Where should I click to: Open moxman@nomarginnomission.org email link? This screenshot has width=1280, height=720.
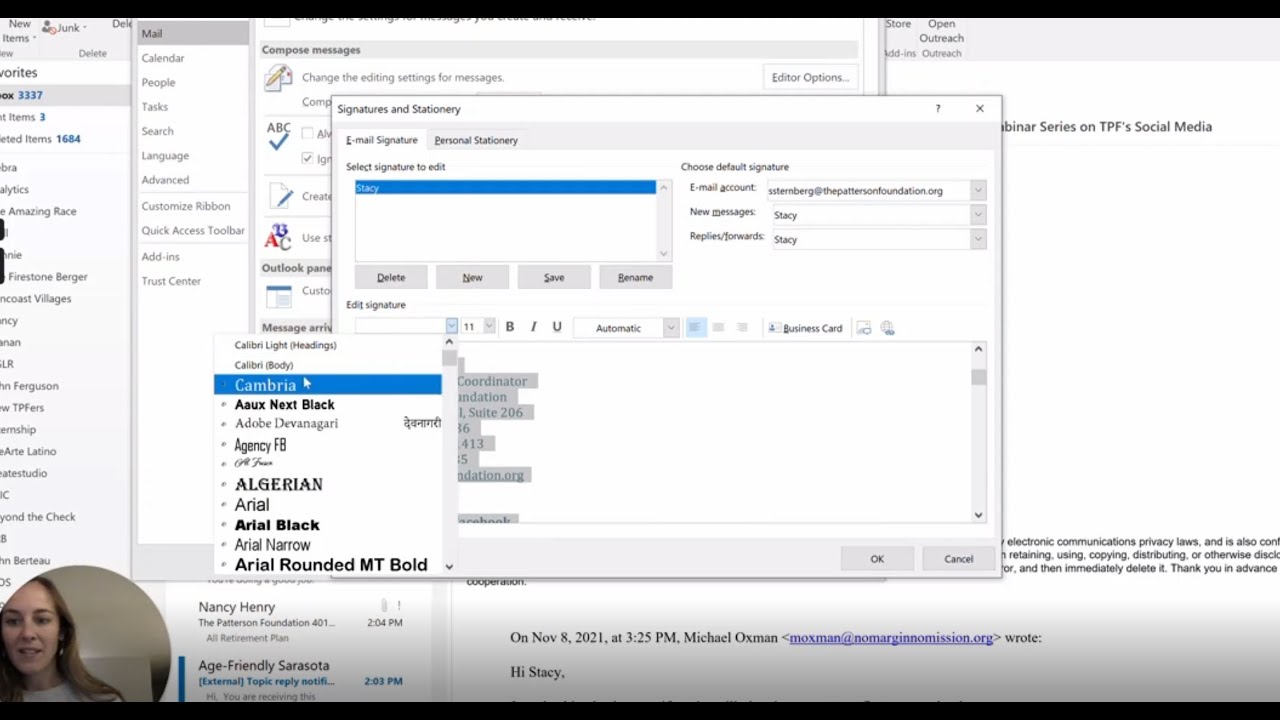(x=891, y=637)
